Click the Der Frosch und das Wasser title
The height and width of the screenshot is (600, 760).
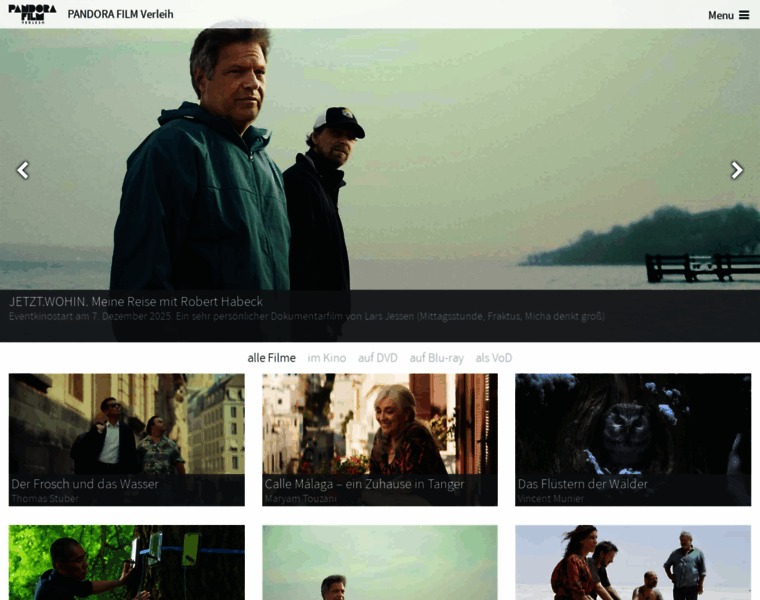coord(85,484)
